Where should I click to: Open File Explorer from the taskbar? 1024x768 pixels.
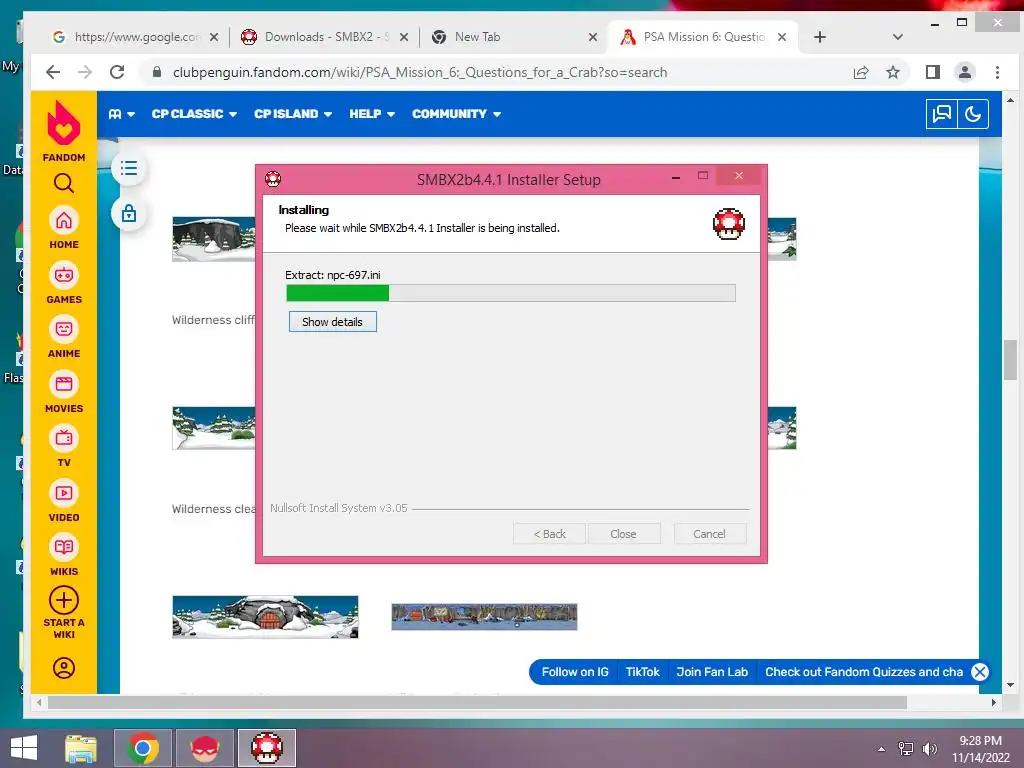coord(81,748)
